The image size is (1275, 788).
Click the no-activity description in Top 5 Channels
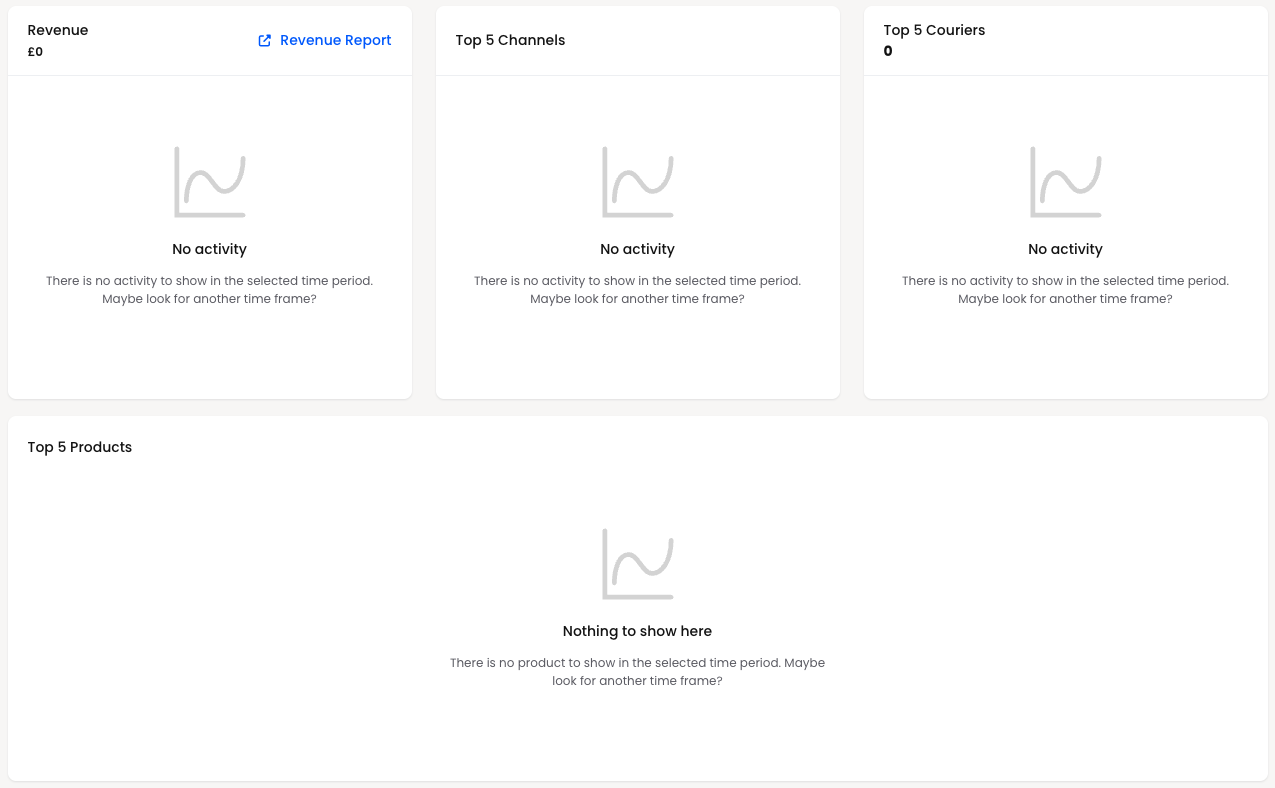(x=637, y=290)
